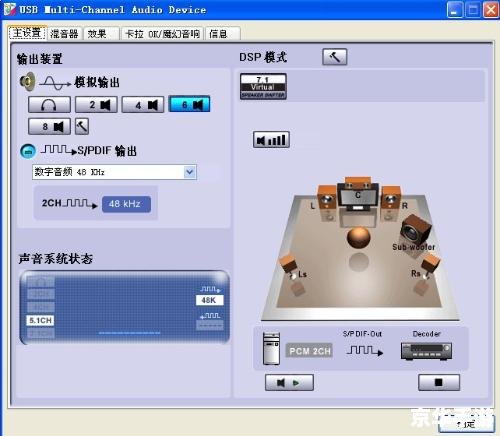This screenshot has width=500, height=436.
Task: Test the right surround Rs speaker
Action: (431, 264)
